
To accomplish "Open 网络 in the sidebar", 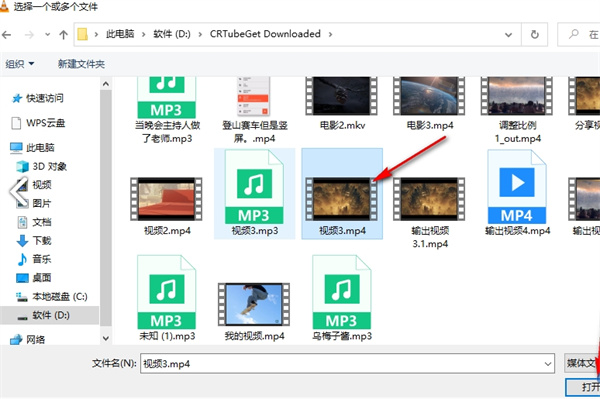I will click(x=28, y=339).
